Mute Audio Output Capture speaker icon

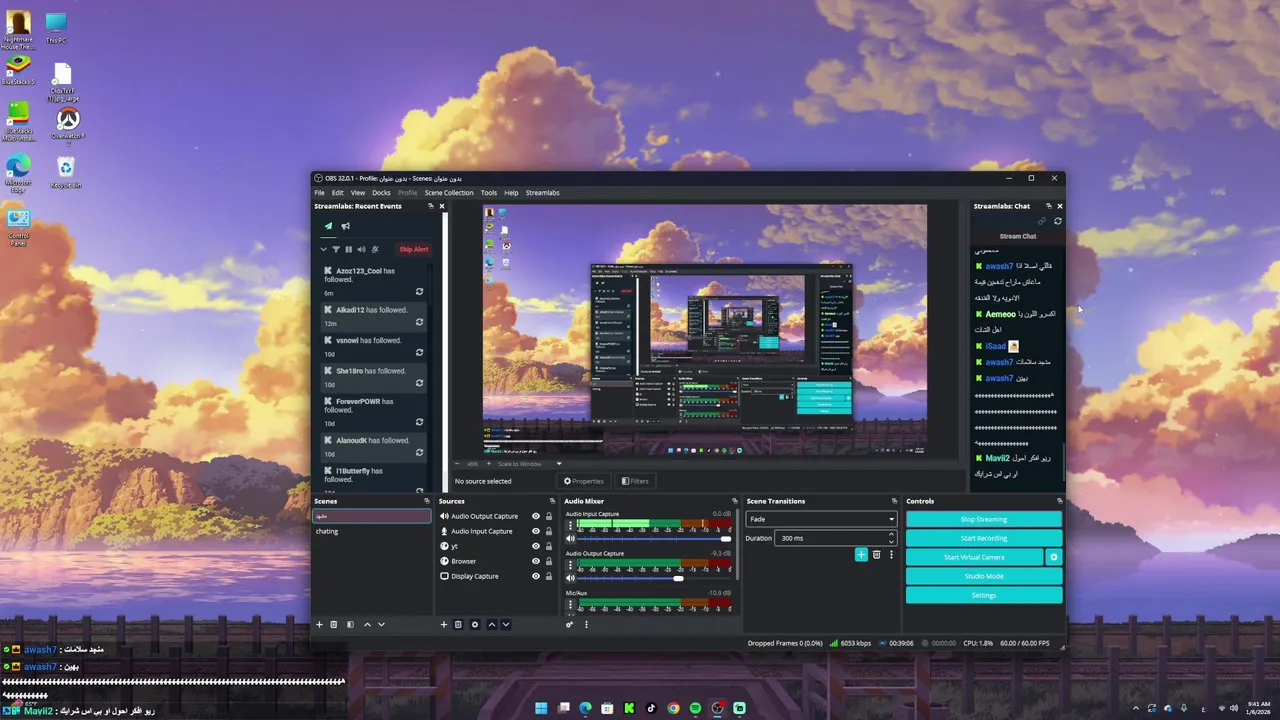pos(571,578)
